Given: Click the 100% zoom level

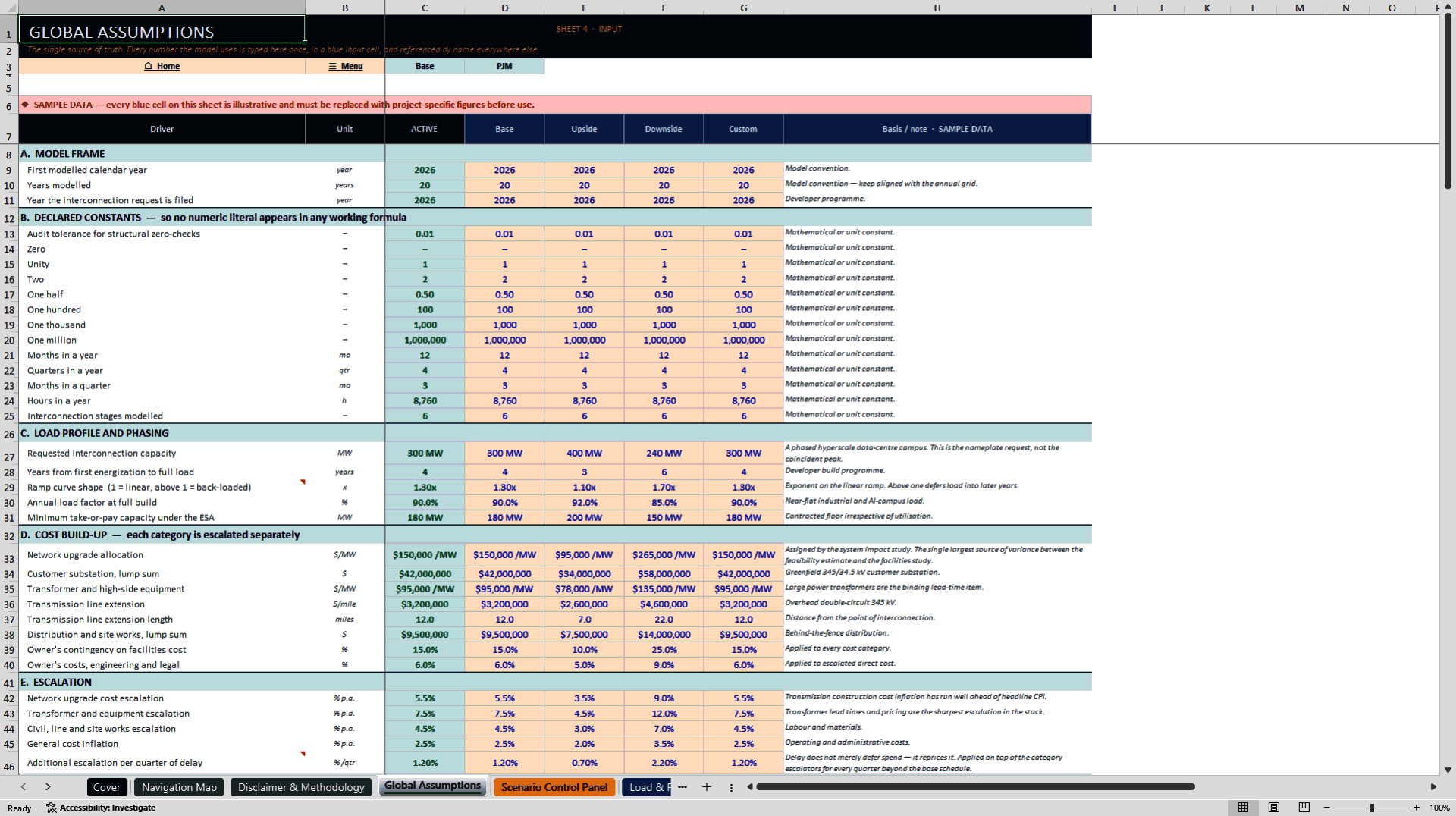Looking at the screenshot, I should click(1439, 808).
